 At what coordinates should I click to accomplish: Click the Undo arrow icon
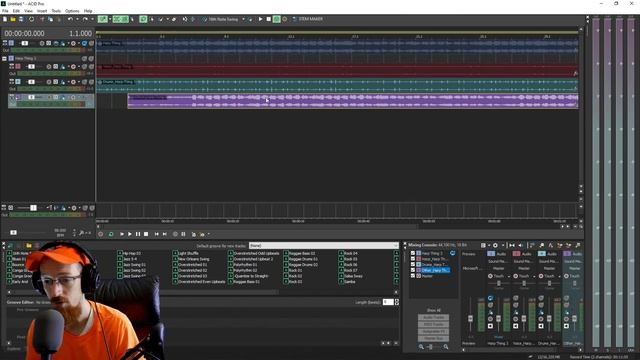click(70, 19)
